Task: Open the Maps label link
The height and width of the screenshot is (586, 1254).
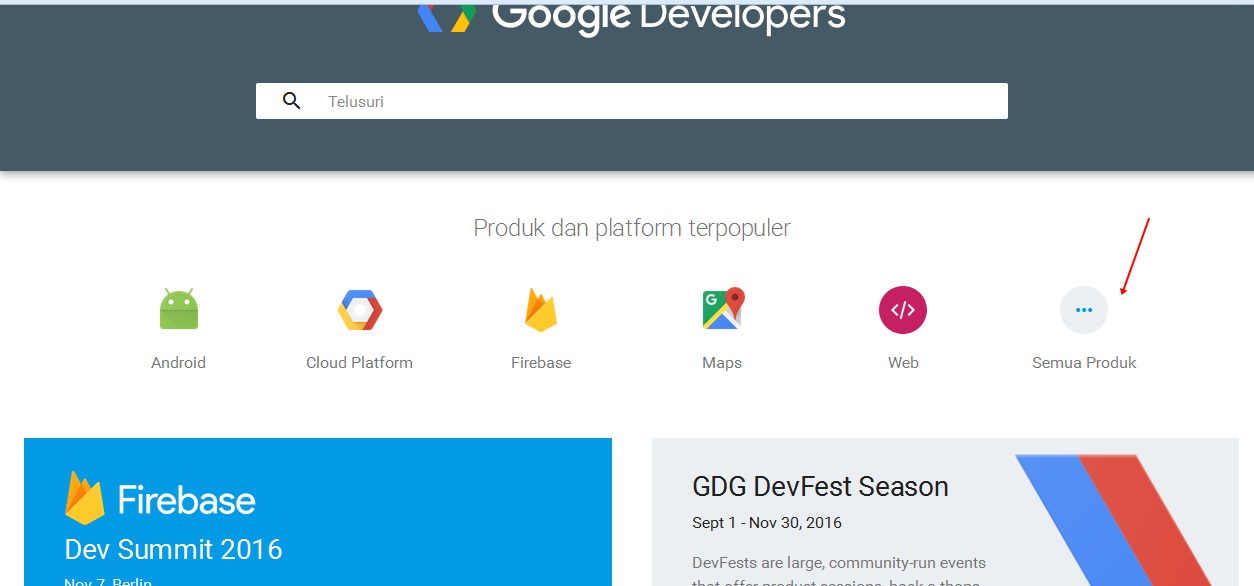Action: [722, 363]
